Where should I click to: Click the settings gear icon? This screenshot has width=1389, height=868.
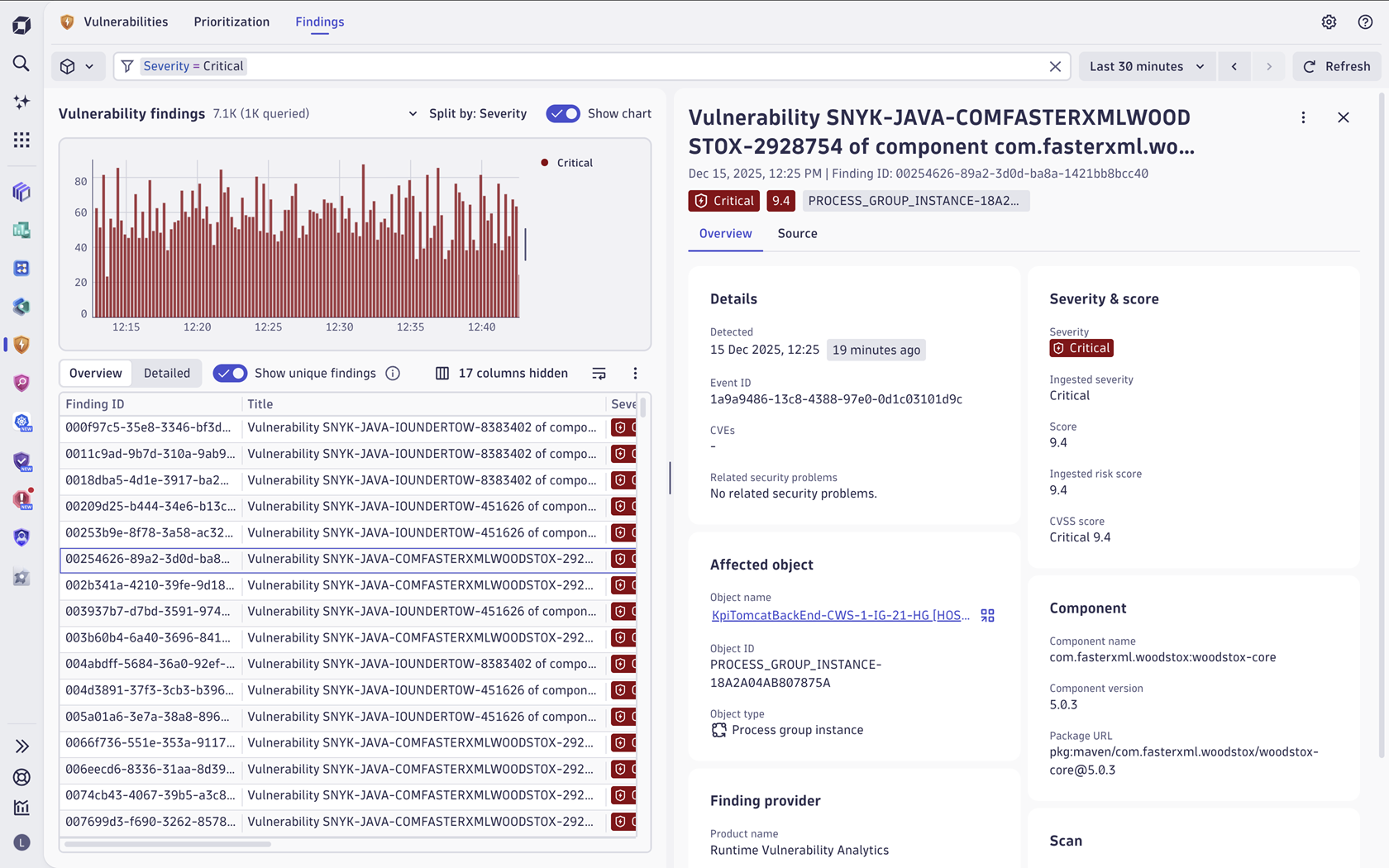pos(1329,22)
